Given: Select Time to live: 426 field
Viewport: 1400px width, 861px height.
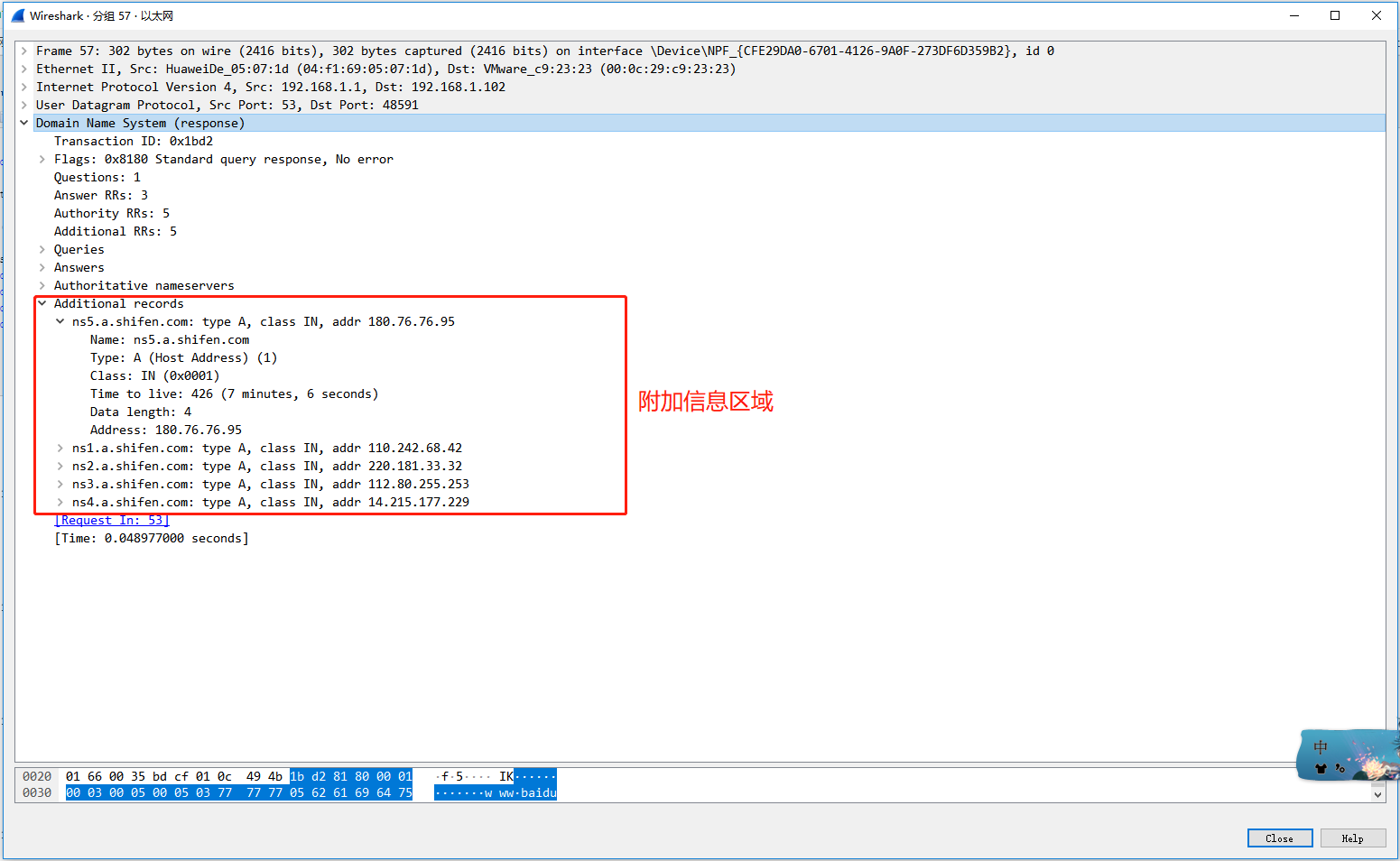Looking at the screenshot, I should click(x=235, y=394).
